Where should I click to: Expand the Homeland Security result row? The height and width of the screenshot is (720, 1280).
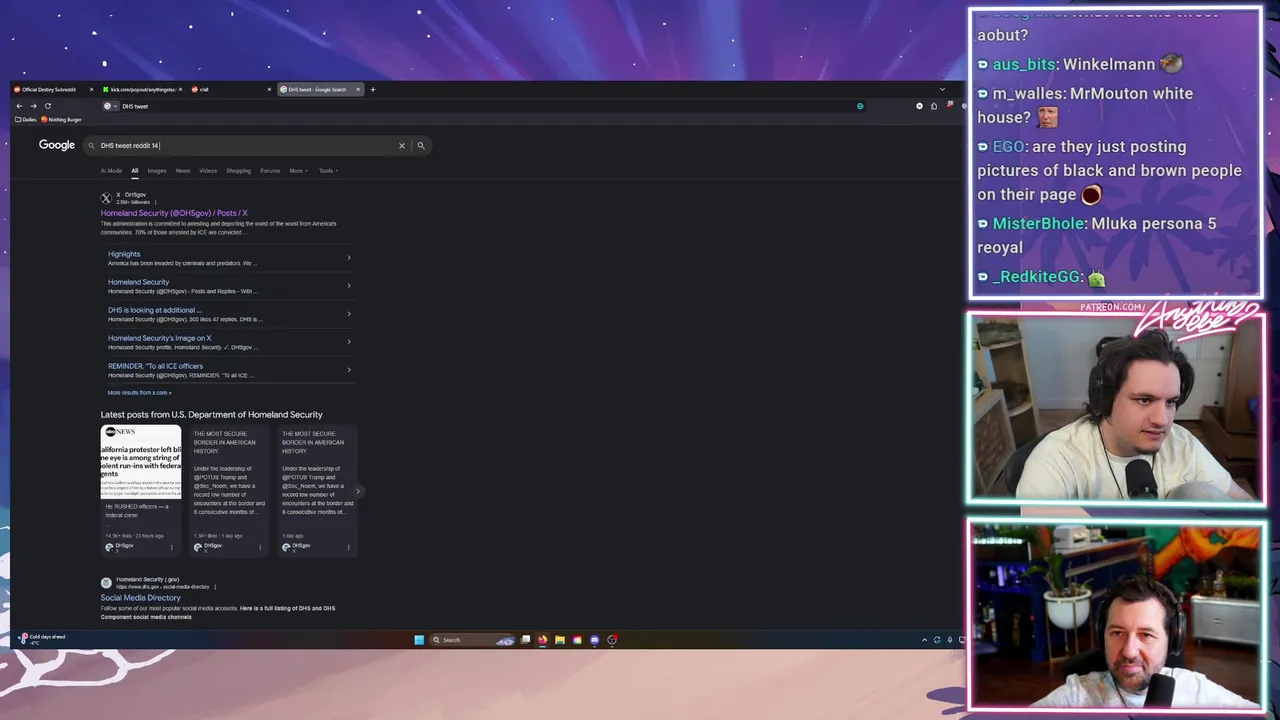[x=229, y=286]
